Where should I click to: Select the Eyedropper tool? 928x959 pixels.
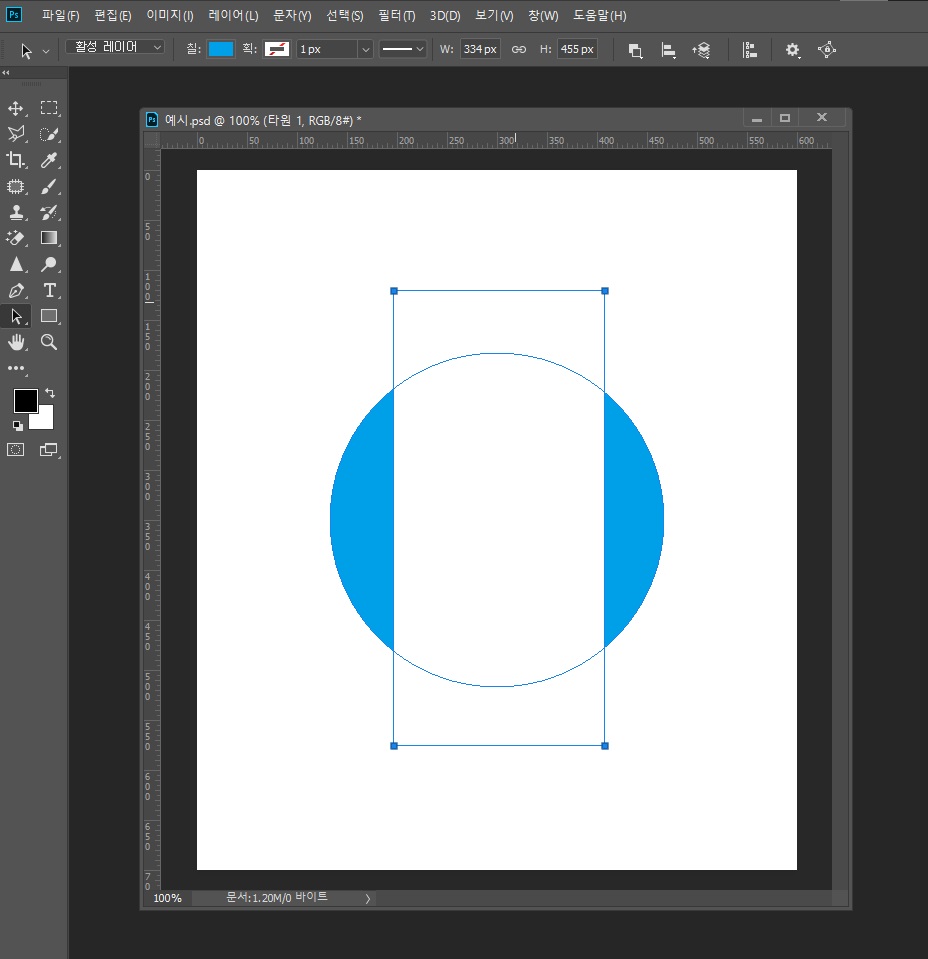pos(49,160)
